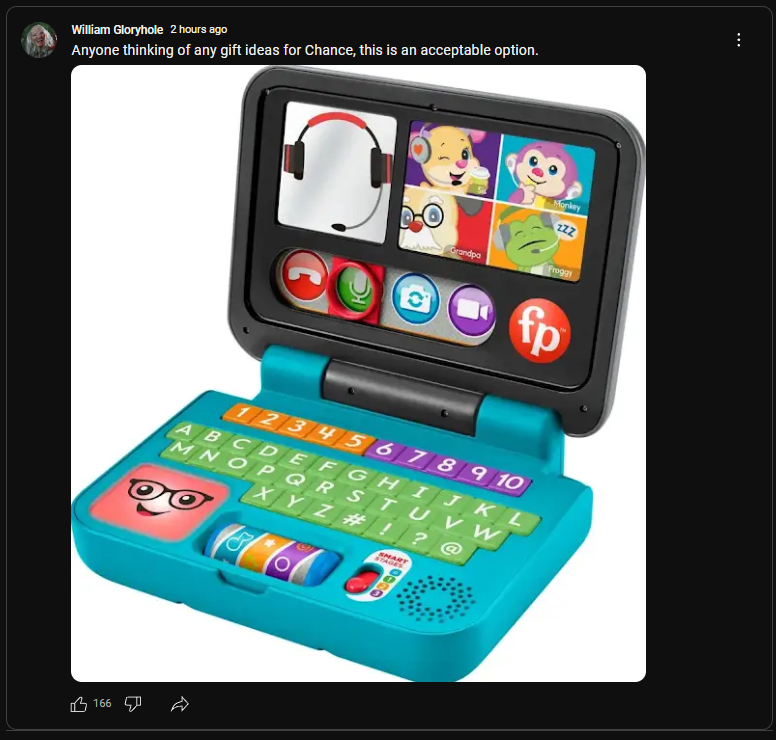Click the purple video camera button on toy
Screen dimensions: 776x740
click(472, 311)
